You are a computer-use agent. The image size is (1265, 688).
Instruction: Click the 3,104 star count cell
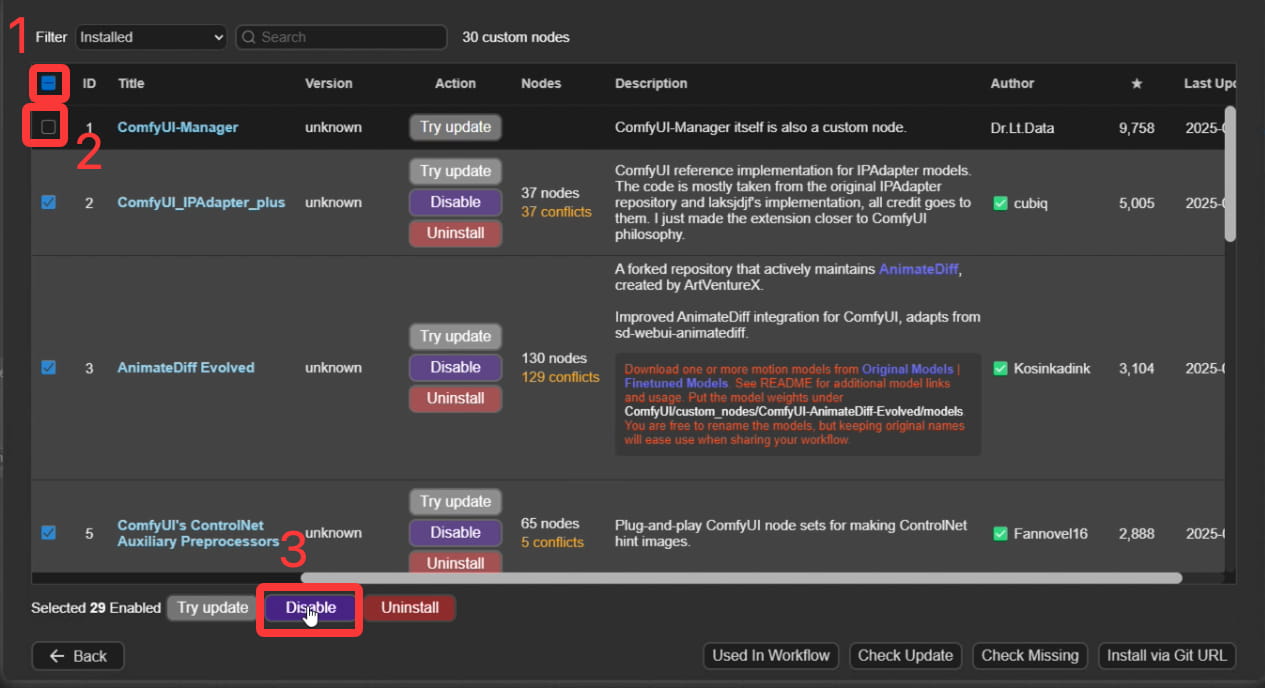(1137, 368)
